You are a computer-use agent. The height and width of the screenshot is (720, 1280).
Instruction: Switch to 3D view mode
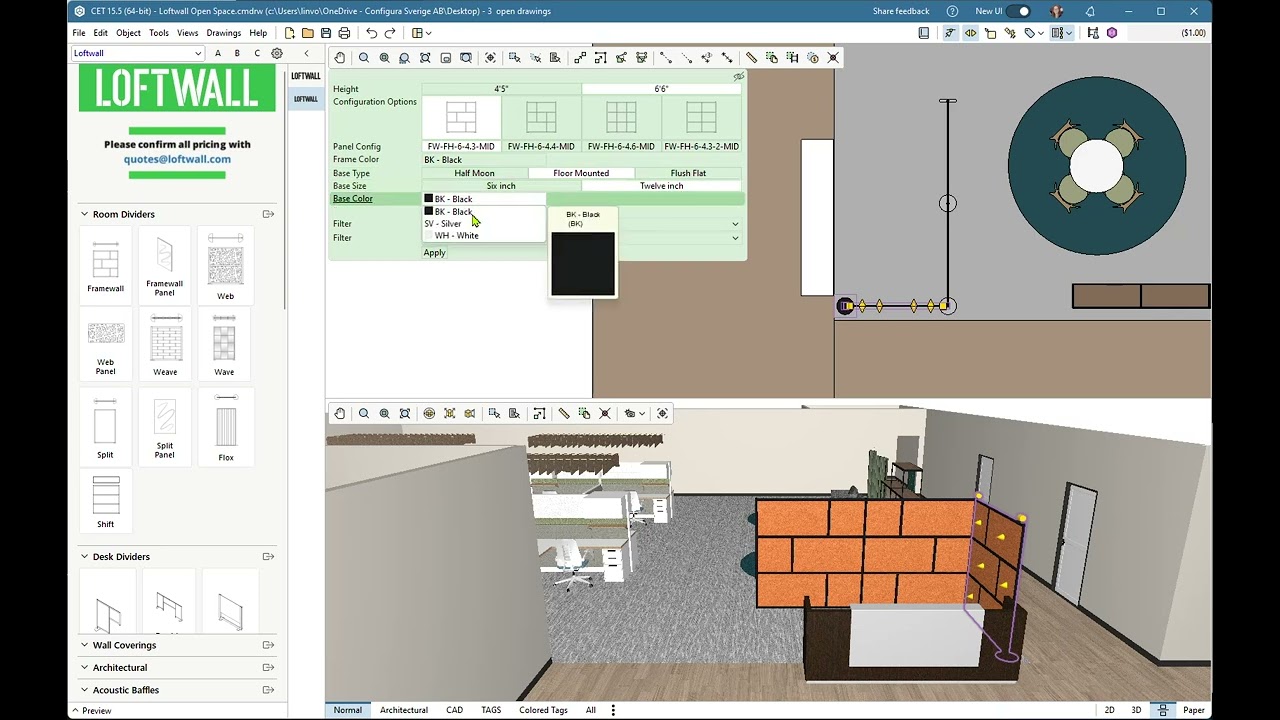tap(1136, 710)
